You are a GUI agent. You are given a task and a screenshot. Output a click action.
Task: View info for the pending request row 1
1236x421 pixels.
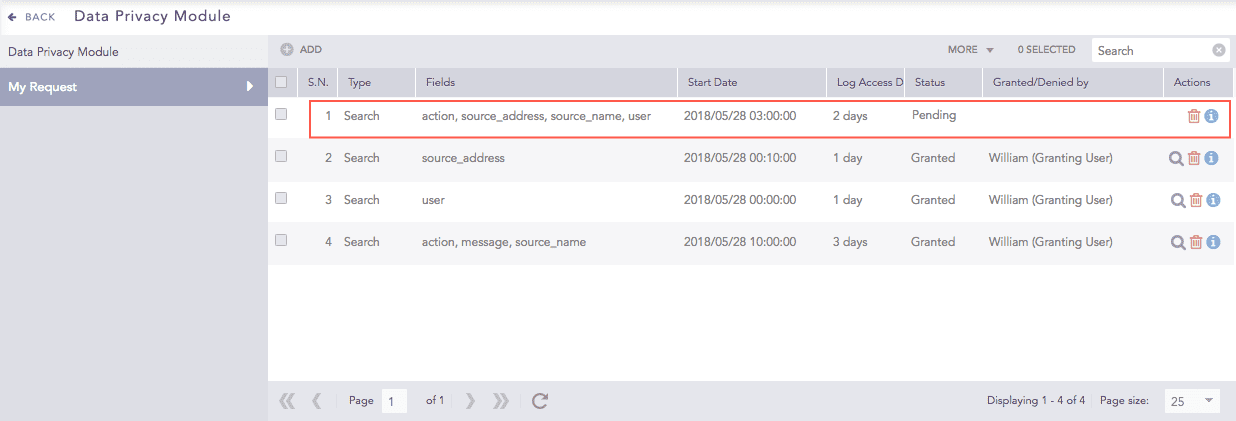(x=1211, y=116)
